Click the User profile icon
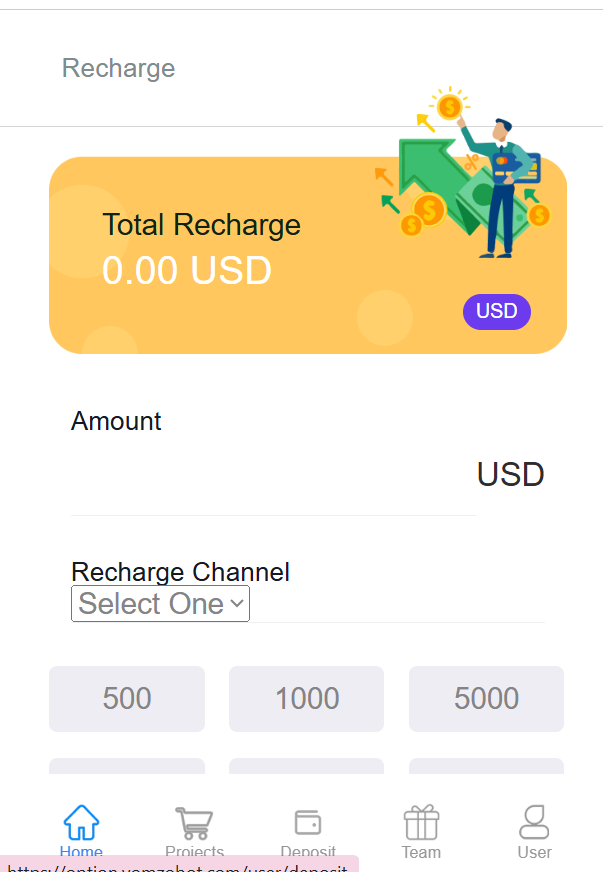The image size is (603, 872). pos(534,821)
